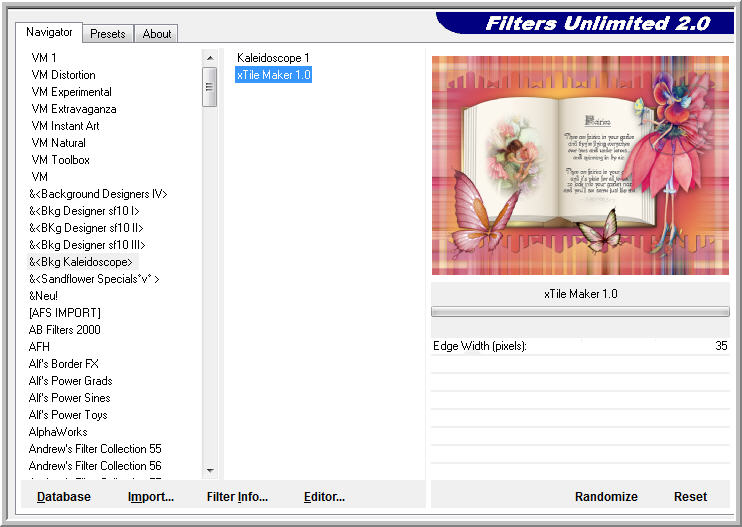Select VM Toolbox category

click(x=61, y=160)
